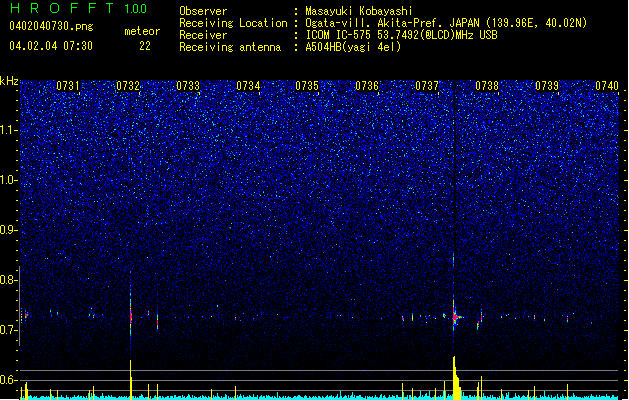629x400 pixels.
Task: Click the 0735 time marker
Action: [x=307, y=86]
